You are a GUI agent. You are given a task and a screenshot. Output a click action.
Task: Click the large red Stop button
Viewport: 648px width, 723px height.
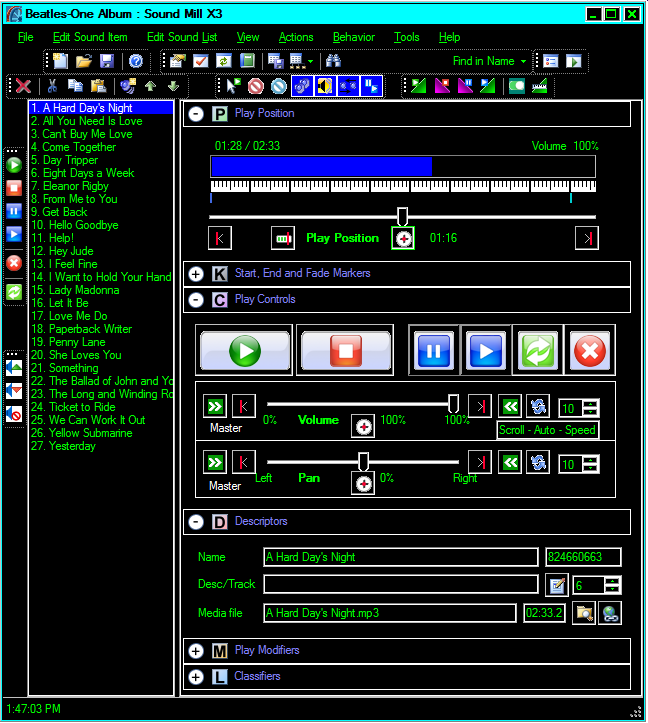pos(345,350)
